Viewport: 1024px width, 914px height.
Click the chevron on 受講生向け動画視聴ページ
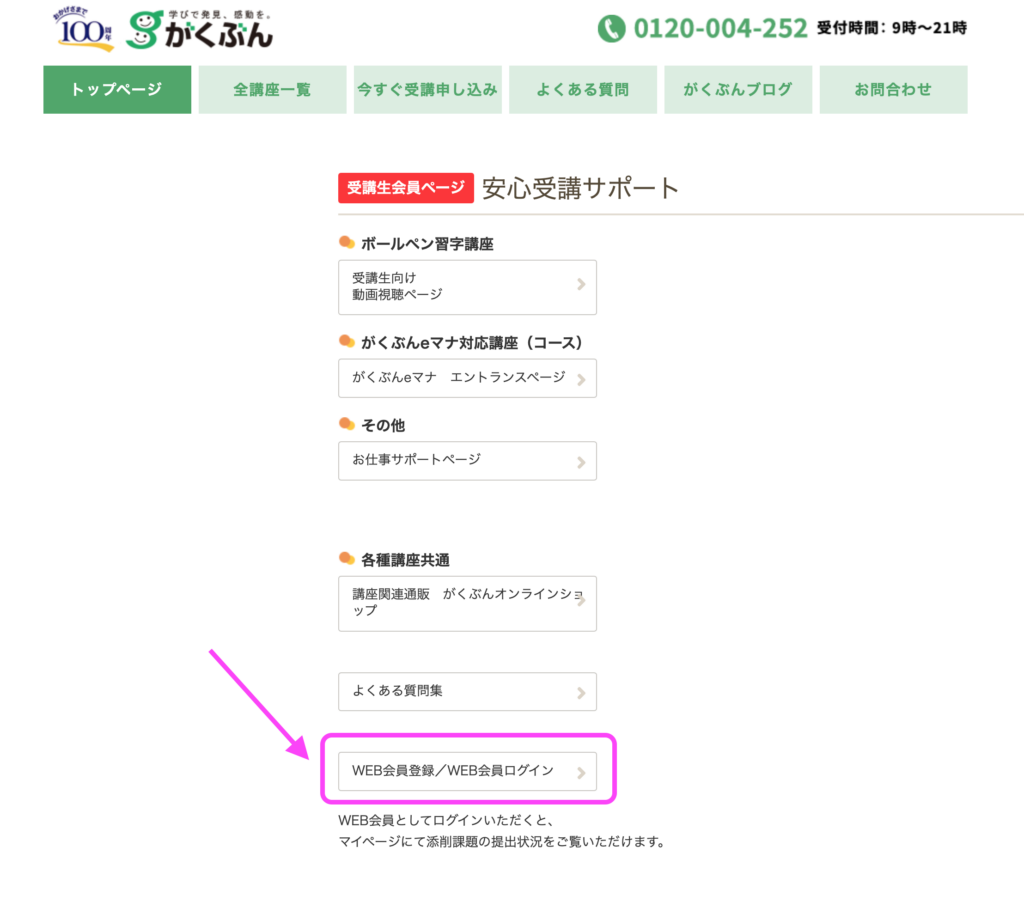[x=581, y=286]
